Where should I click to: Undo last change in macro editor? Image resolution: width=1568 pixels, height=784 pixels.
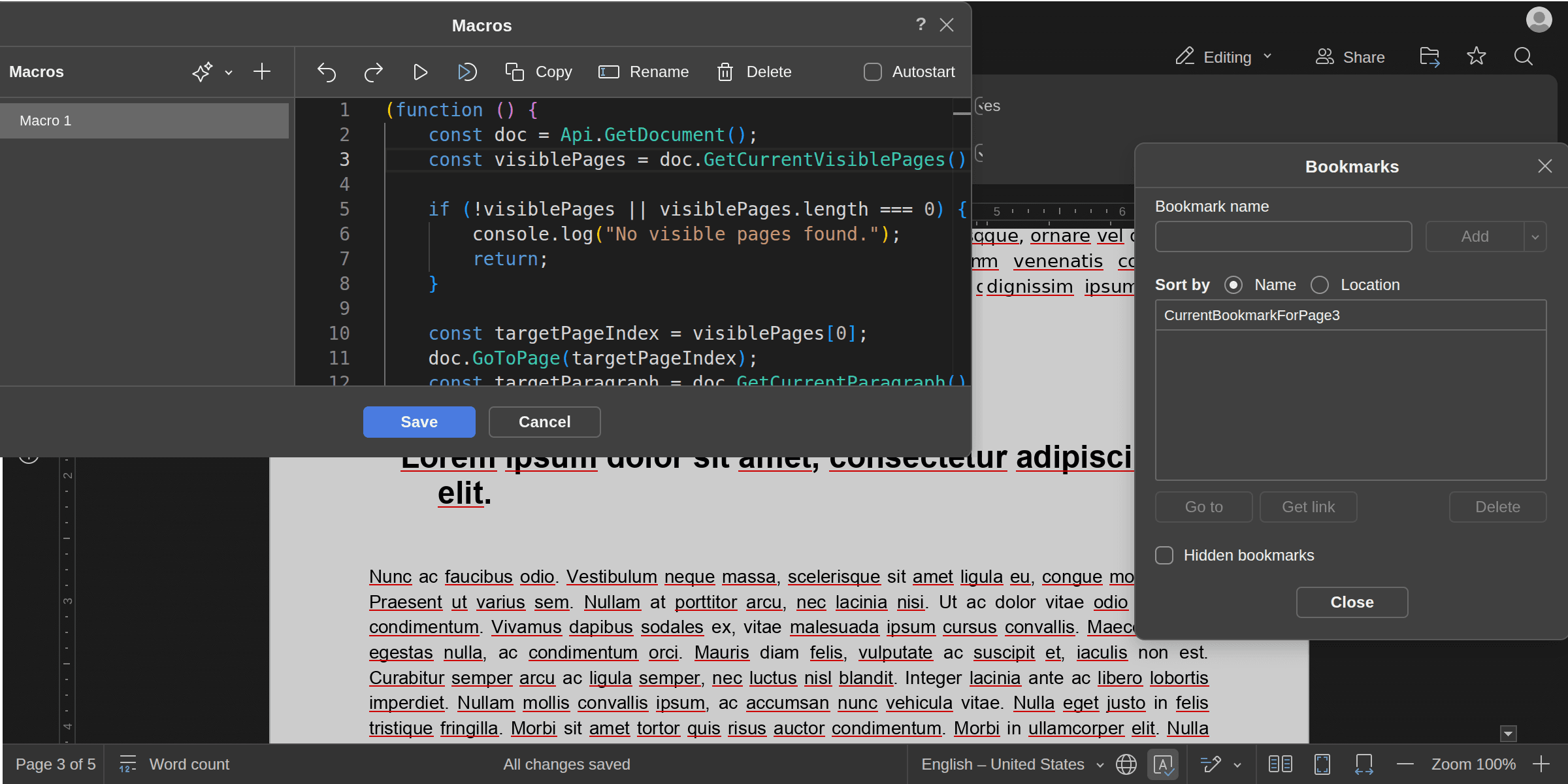point(327,72)
